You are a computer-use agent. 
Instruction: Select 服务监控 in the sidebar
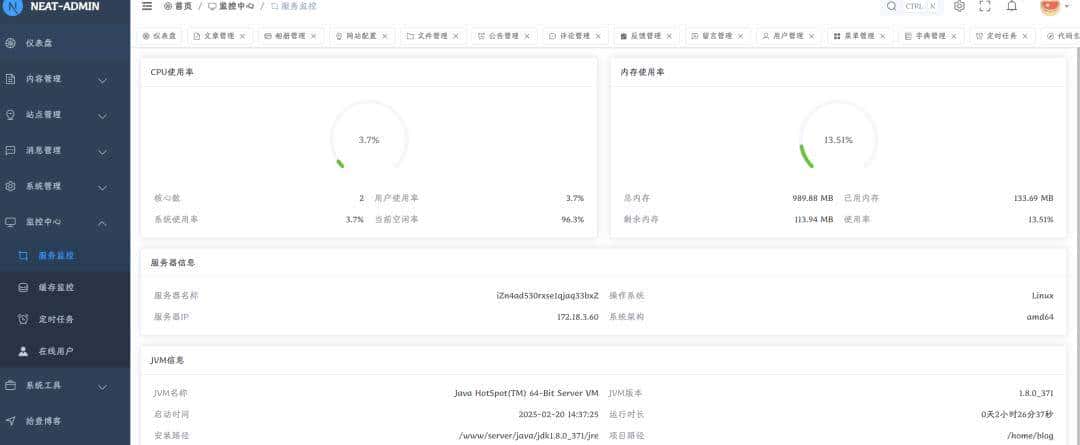(65, 256)
